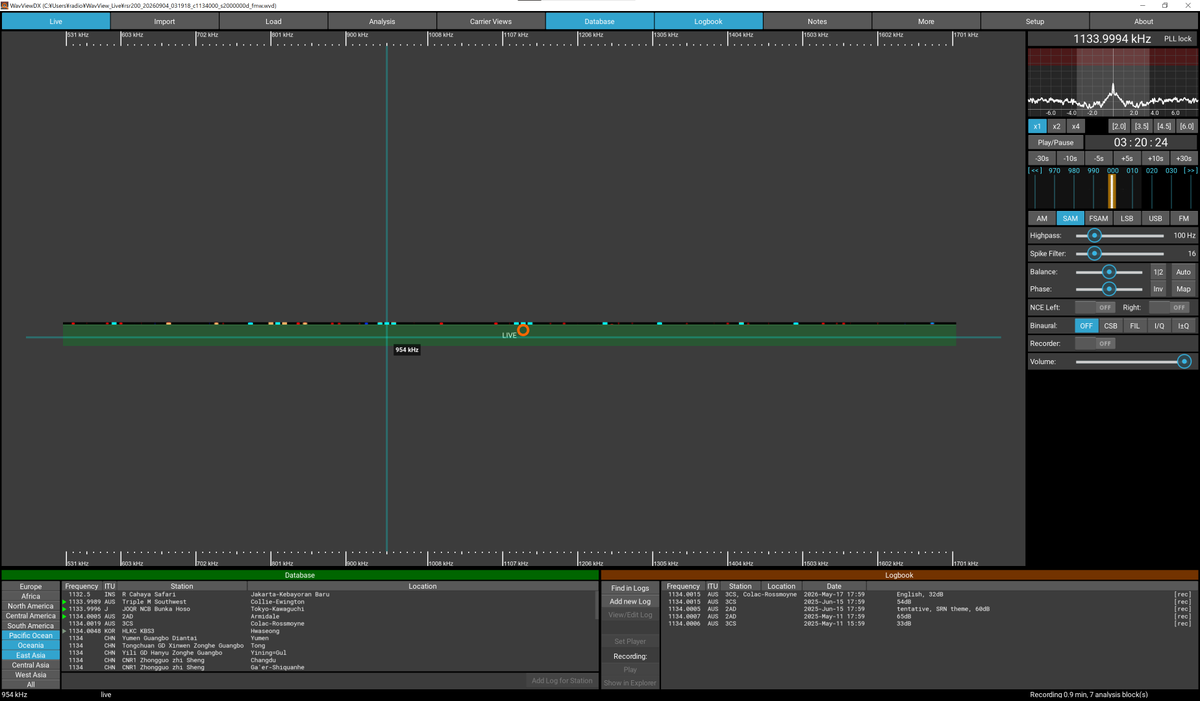Click the Inv phase button
The image size is (1200, 701).
click(x=1158, y=289)
